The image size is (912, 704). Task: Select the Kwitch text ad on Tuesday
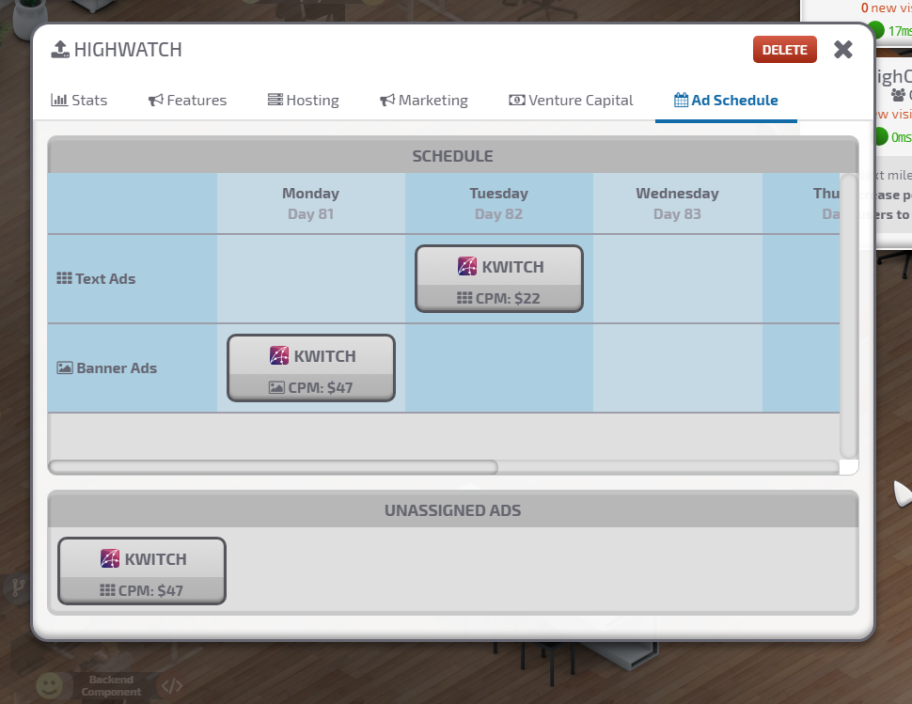coord(499,279)
